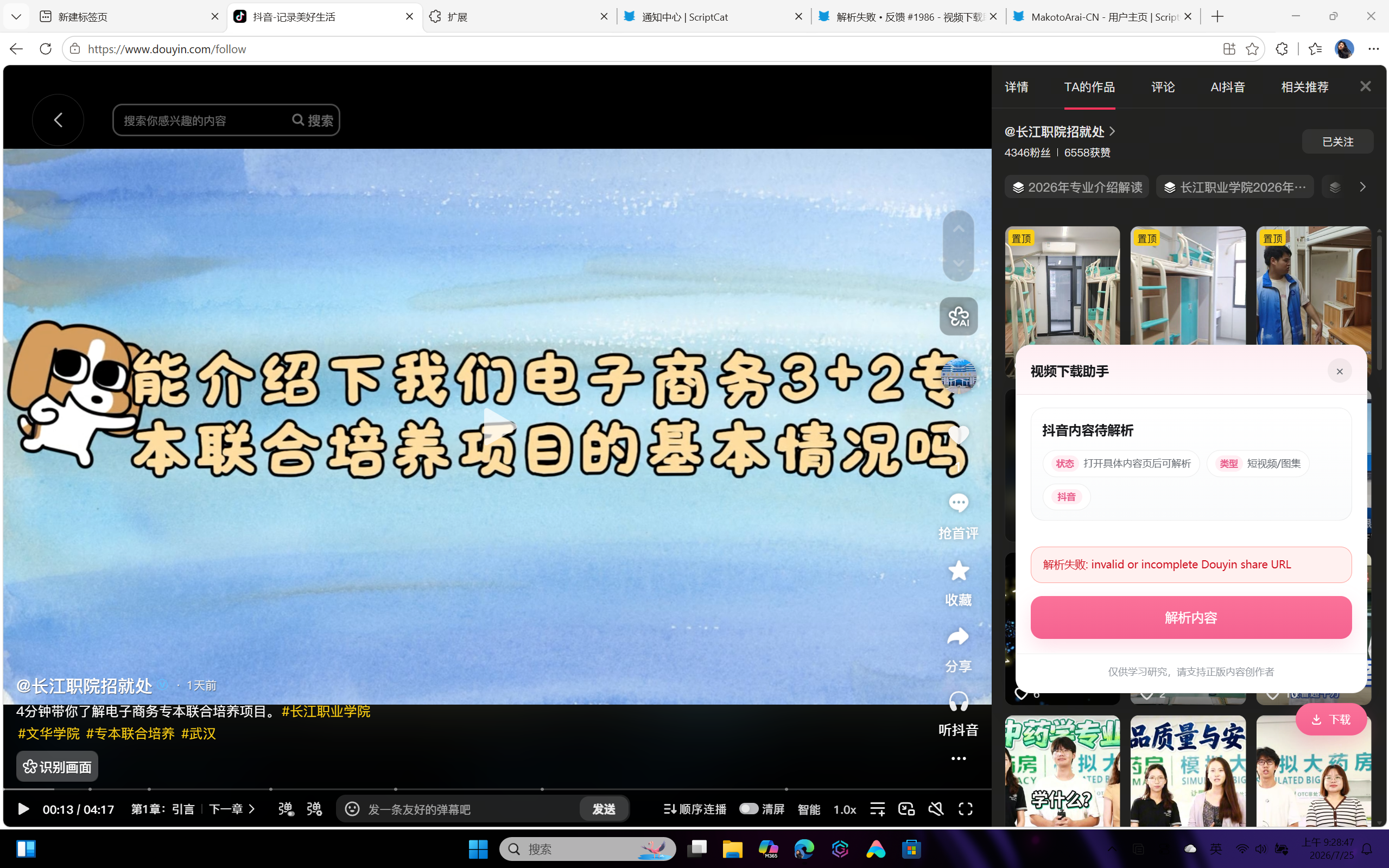Close the right side panel
Viewport: 1389px width, 868px height.
[x=1365, y=86]
